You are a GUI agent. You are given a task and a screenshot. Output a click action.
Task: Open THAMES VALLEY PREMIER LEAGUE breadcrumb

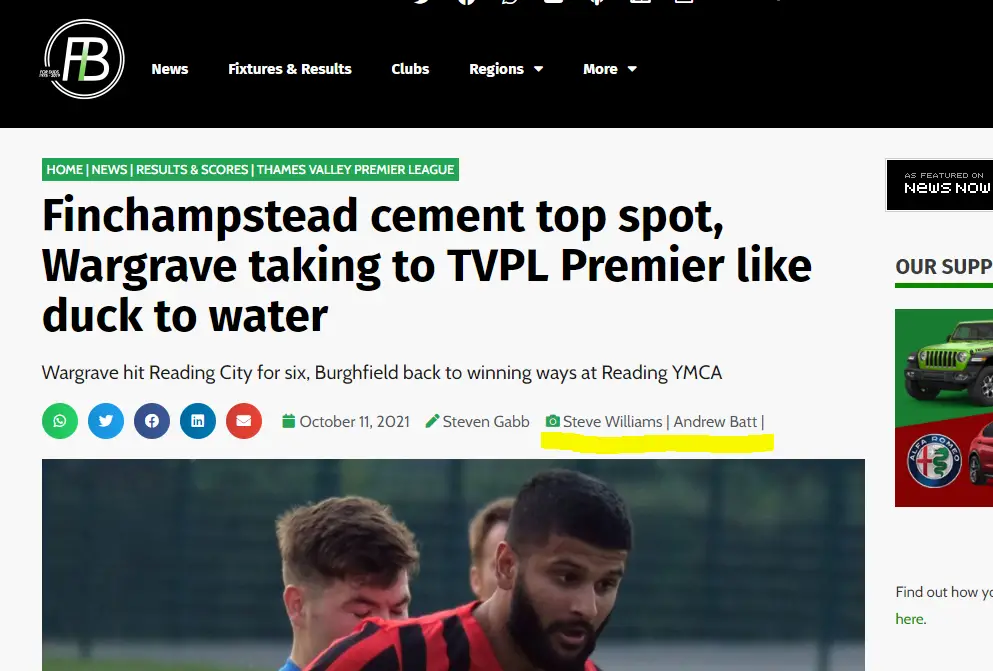point(355,170)
